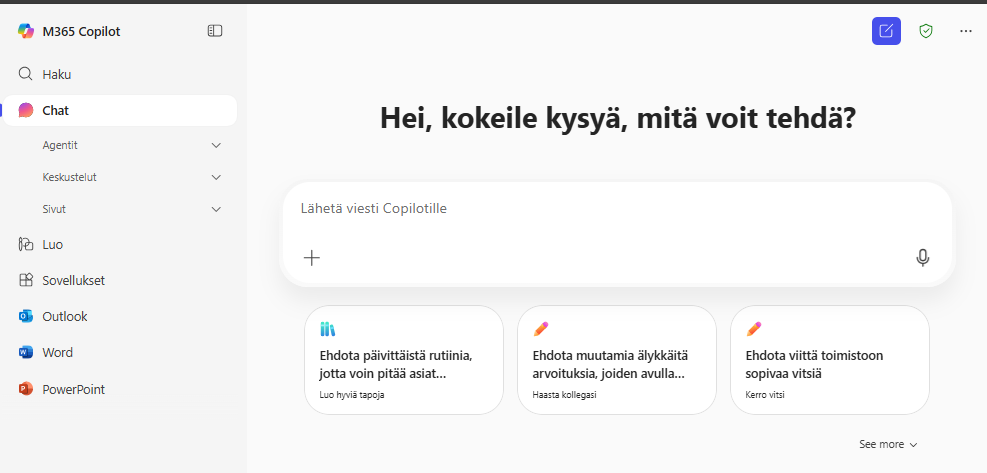This screenshot has height=473, width=987.
Task: Open Outlook from the sidebar
Action: pyautogui.click(x=64, y=316)
